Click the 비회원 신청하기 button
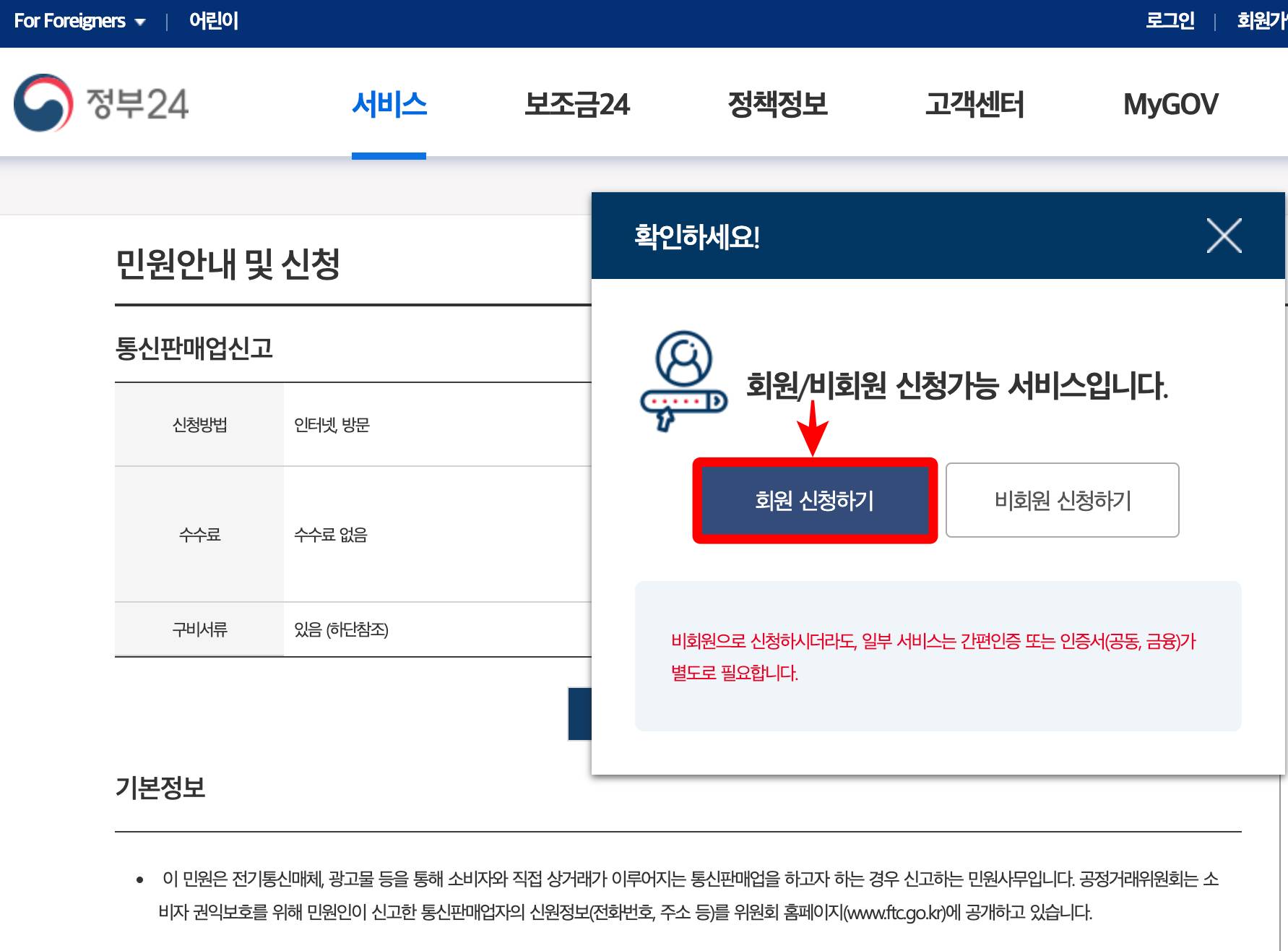 click(1062, 501)
